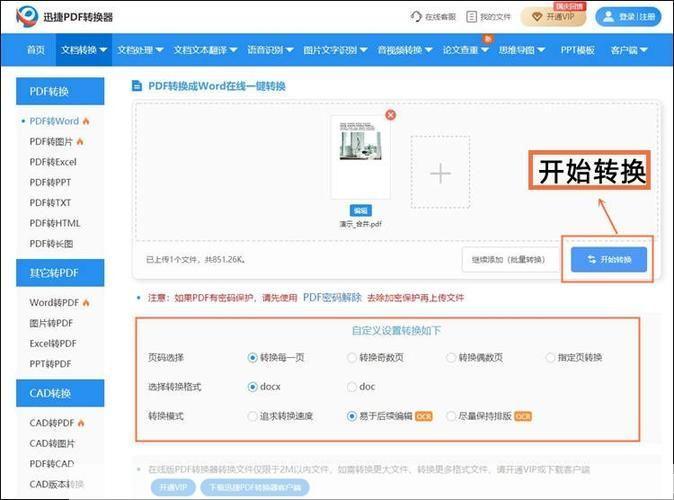
Task: Choose doc output format
Action: 352,387
